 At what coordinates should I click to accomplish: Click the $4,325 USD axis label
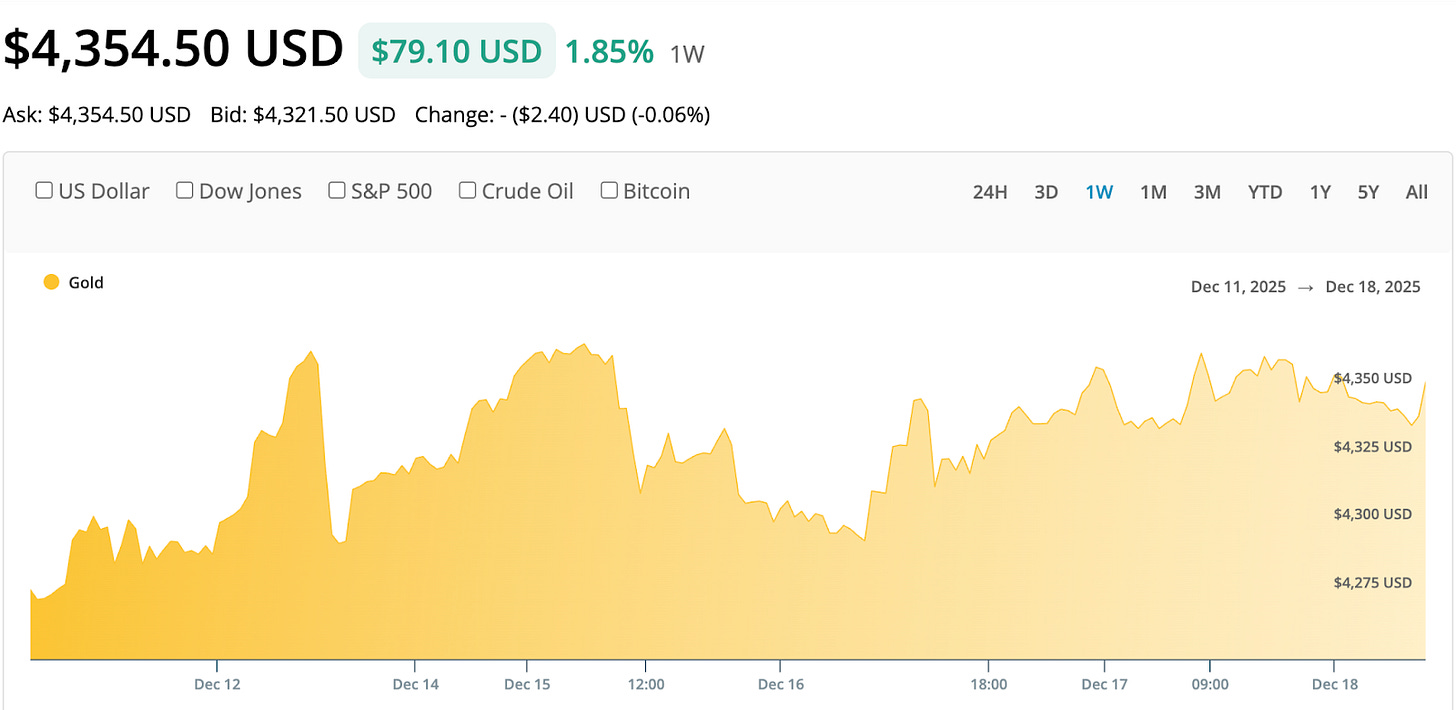point(1372,446)
